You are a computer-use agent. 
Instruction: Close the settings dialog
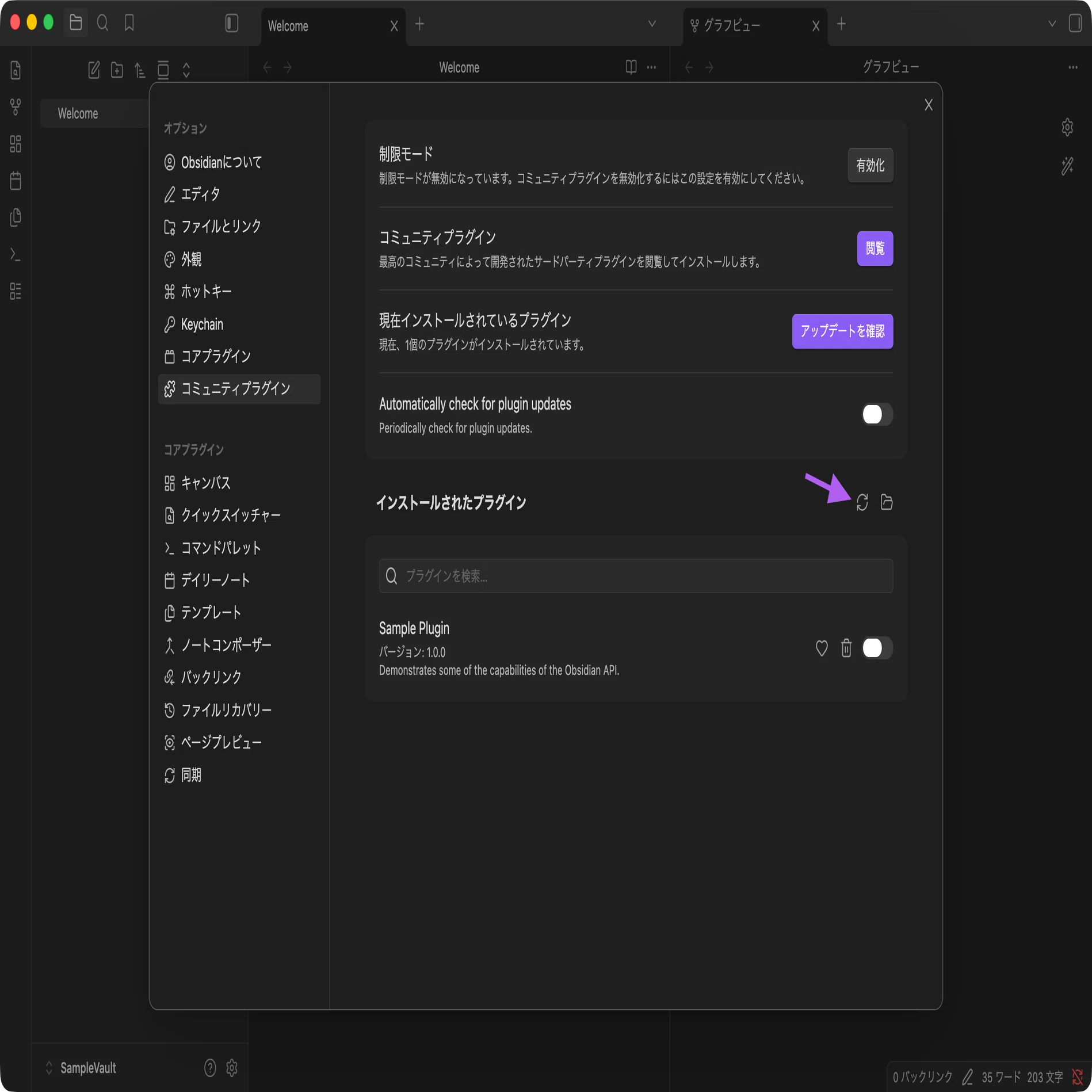click(928, 105)
